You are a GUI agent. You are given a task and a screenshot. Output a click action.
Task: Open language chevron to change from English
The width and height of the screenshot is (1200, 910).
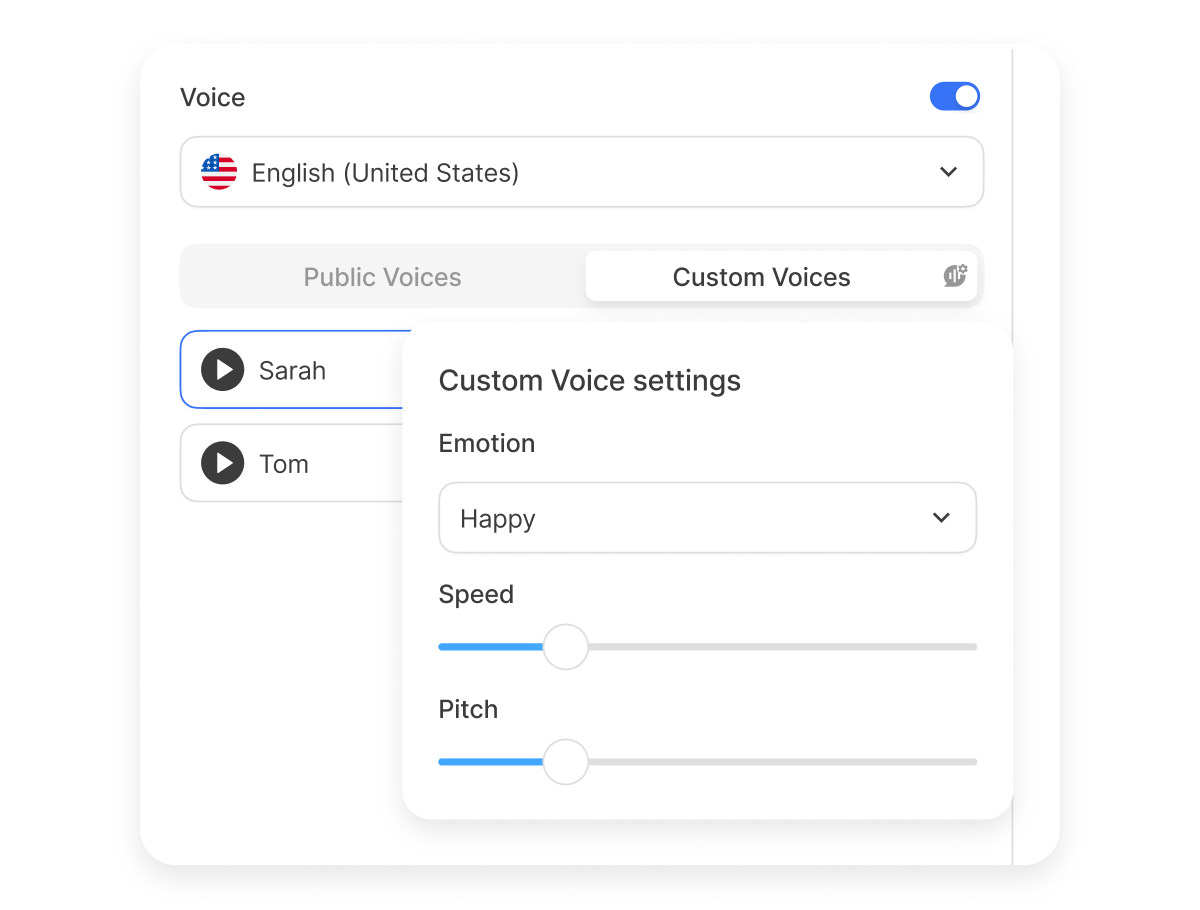(948, 171)
